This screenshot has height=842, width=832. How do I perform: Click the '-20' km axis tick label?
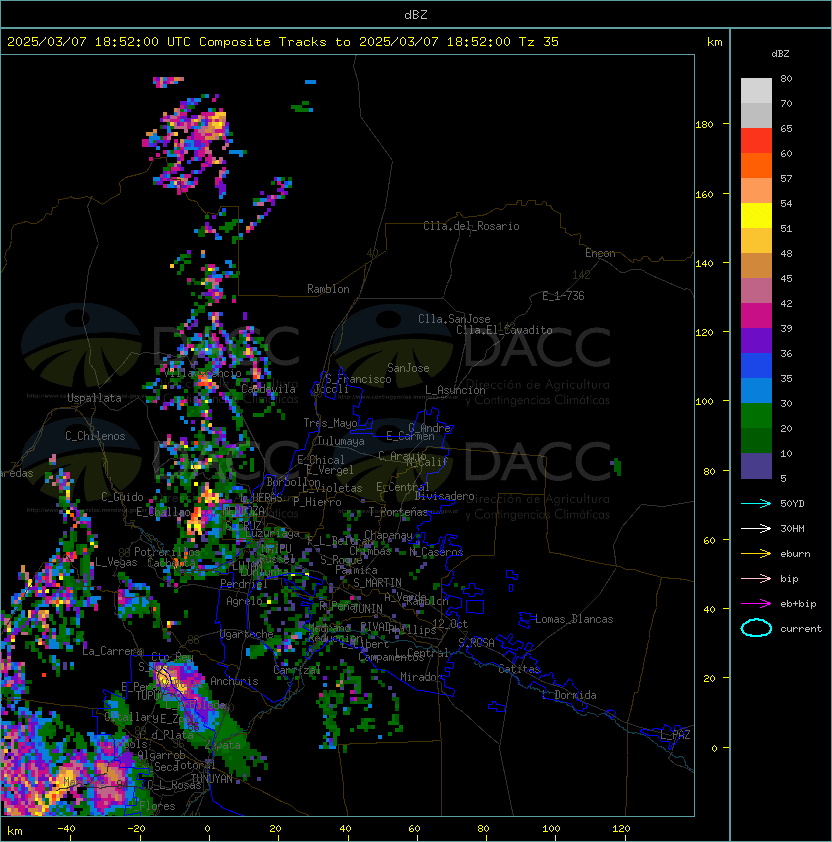136,829
